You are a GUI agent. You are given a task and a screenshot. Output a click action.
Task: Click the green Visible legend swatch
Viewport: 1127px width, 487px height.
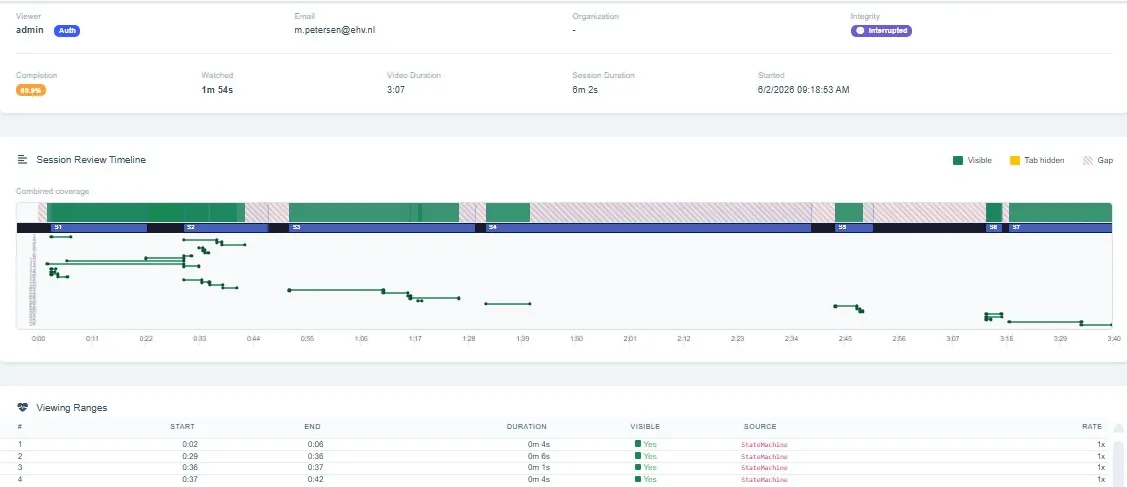tap(957, 160)
